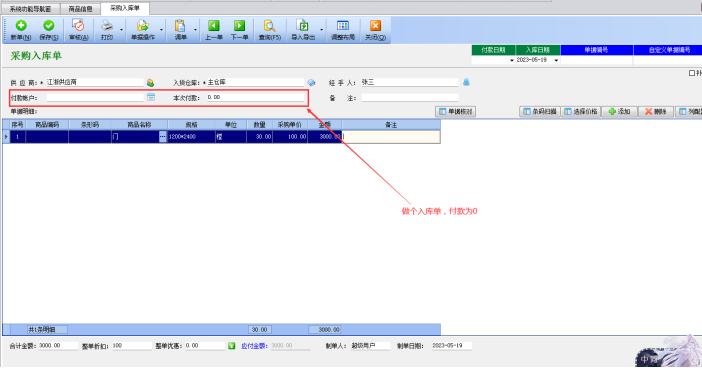
Task: Expand the 打印 print dropdown arrow
Action: tap(121, 30)
